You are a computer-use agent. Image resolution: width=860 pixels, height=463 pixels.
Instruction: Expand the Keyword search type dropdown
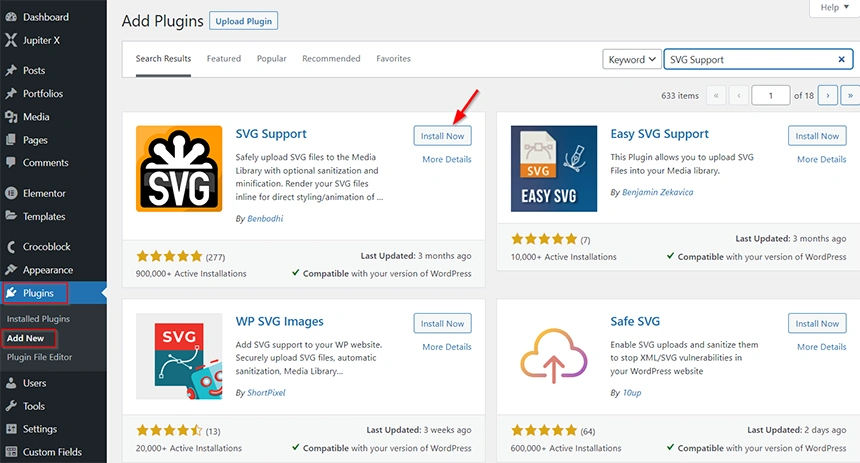click(x=632, y=60)
